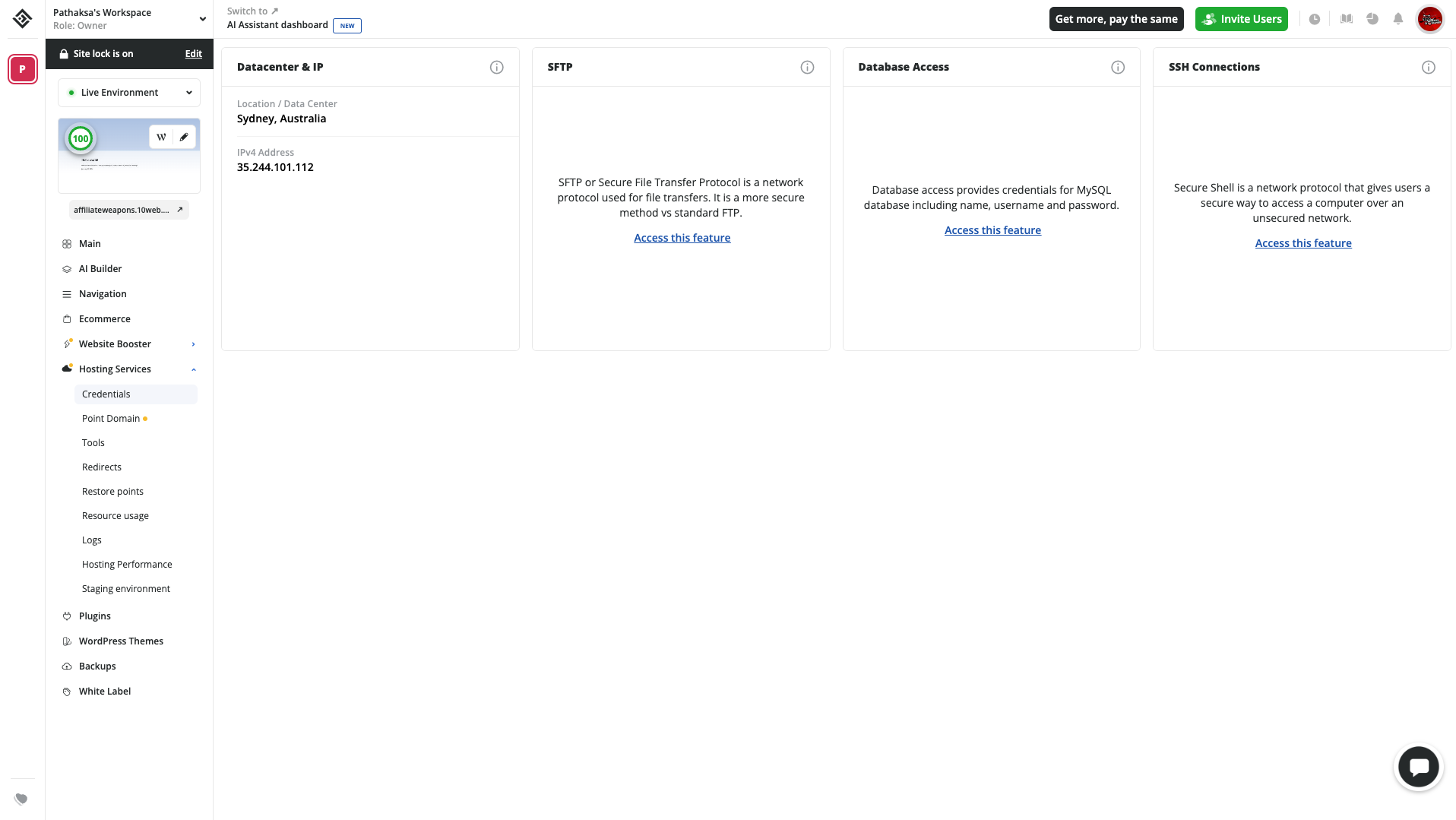Screen dimensions: 1456x820
Task: Open the notifications bell icon
Action: click(1399, 19)
